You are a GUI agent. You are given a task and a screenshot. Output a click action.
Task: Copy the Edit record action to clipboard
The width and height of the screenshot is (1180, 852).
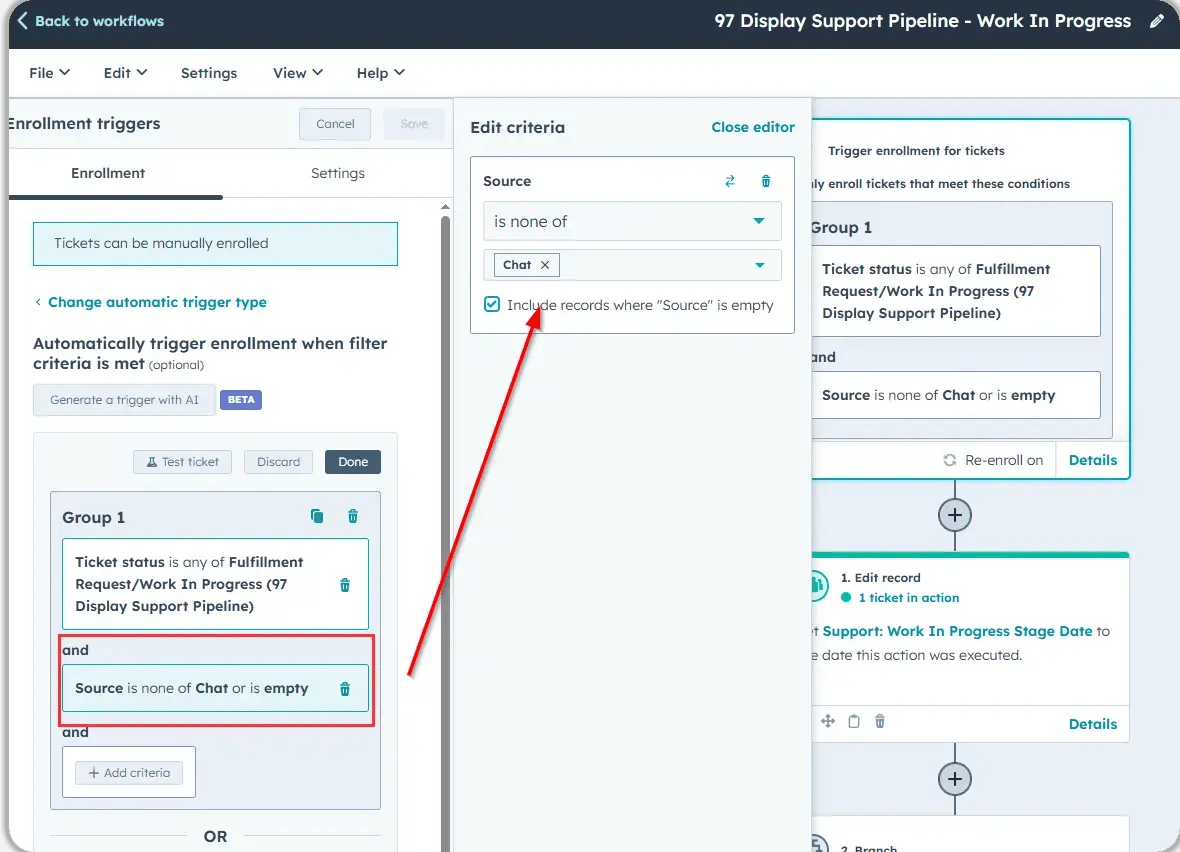[x=852, y=722]
